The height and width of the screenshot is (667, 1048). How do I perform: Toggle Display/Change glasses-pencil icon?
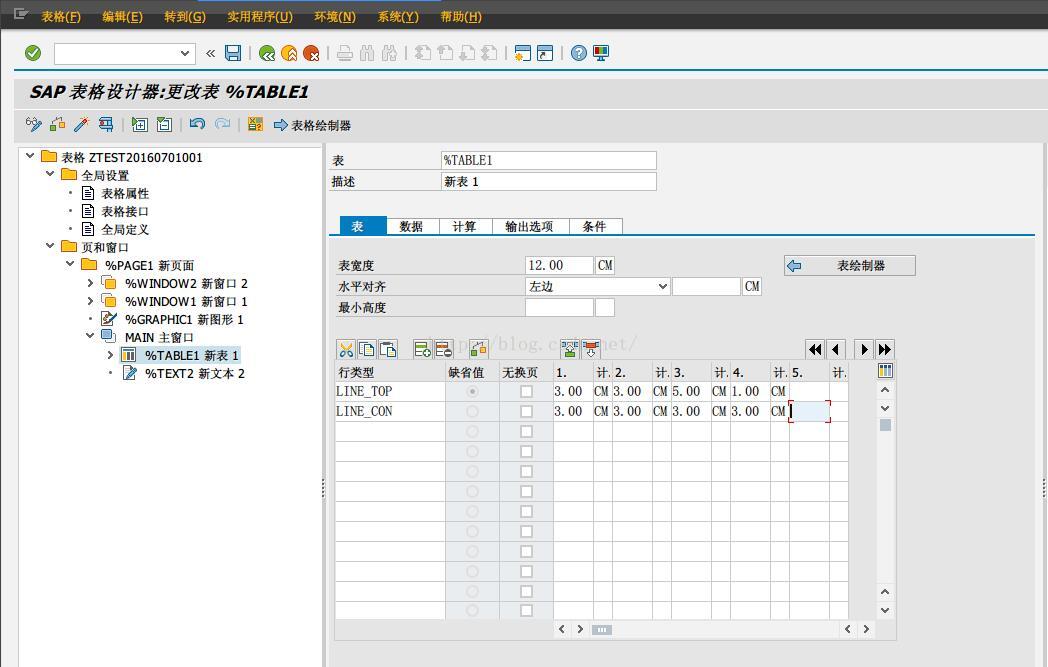pos(33,124)
